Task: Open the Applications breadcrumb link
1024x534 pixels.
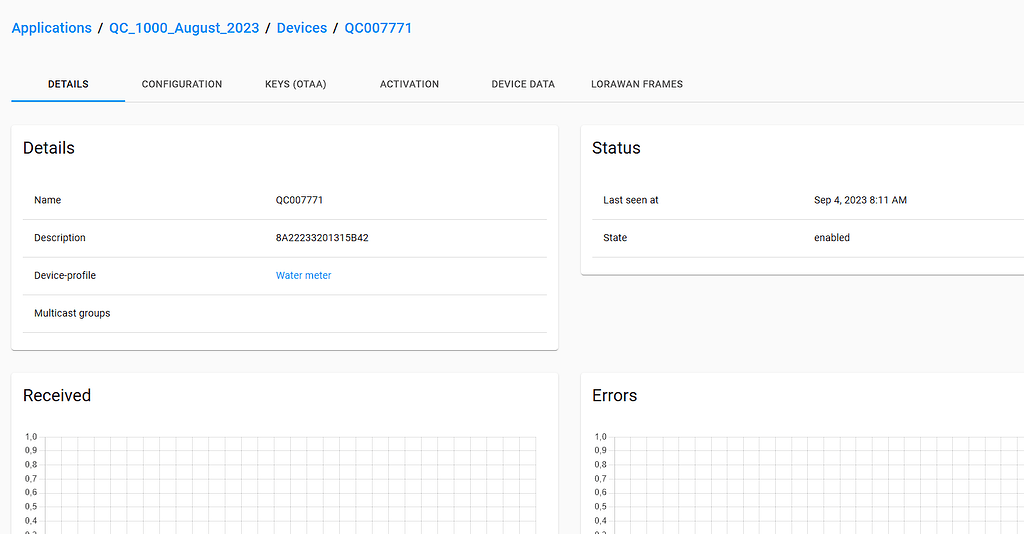Action: (x=52, y=28)
